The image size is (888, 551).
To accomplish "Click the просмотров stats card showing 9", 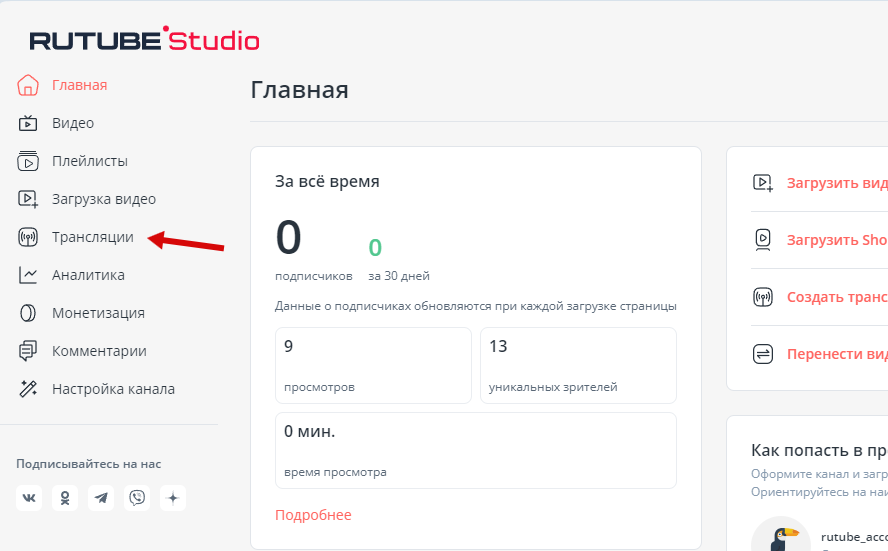I will pos(373,365).
